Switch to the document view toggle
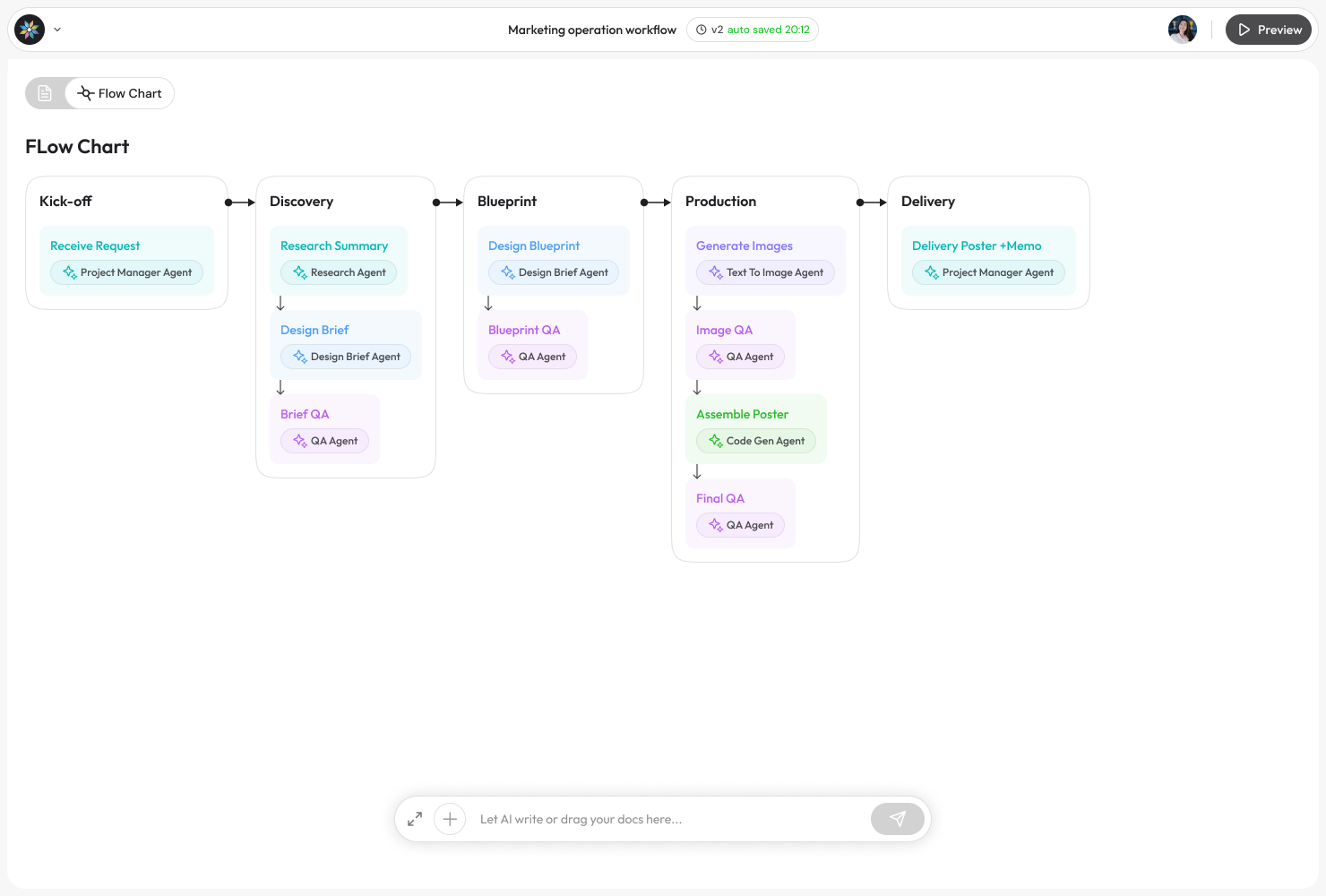 [45, 93]
